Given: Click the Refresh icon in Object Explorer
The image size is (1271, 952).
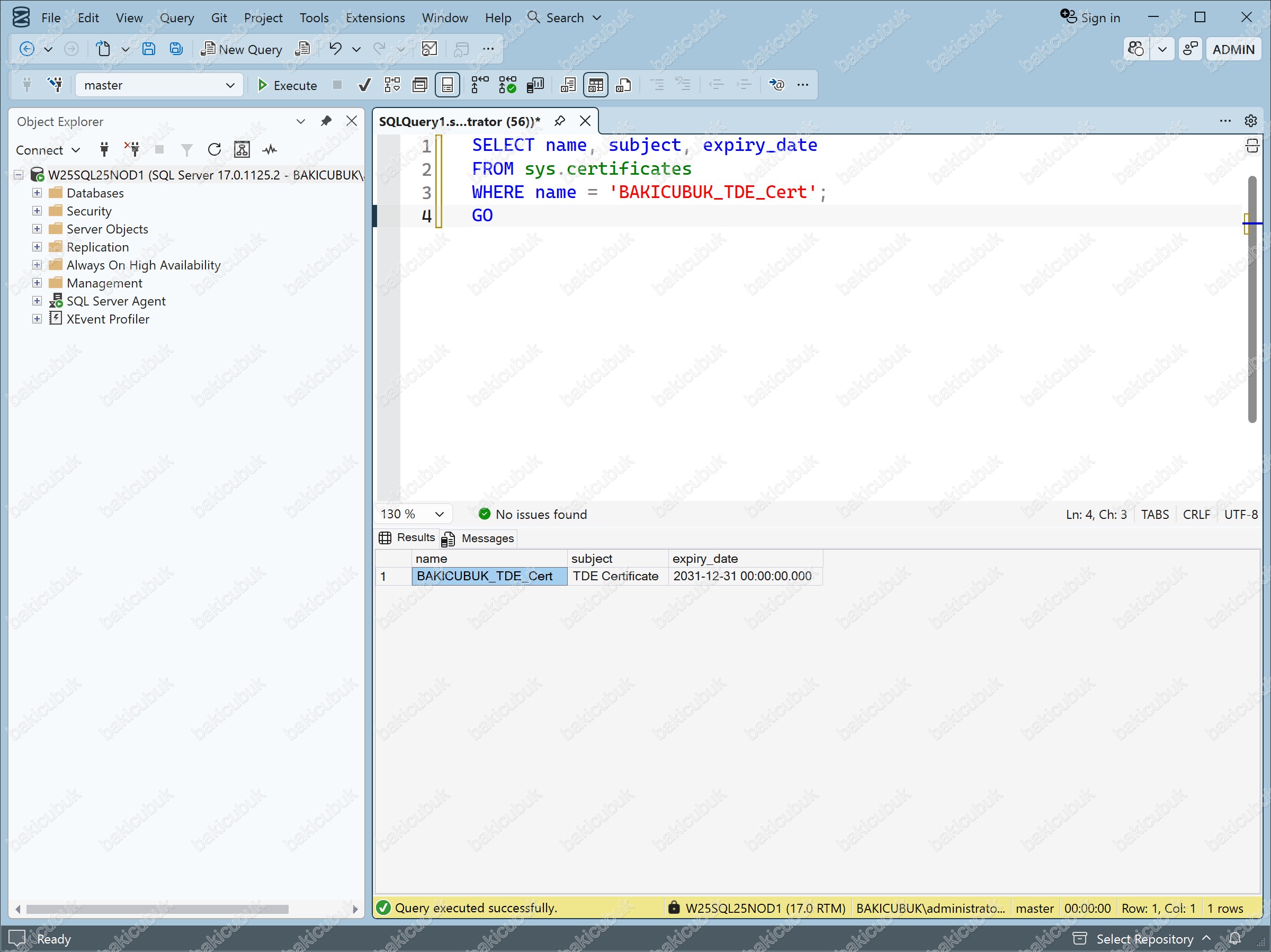Looking at the screenshot, I should [214, 150].
